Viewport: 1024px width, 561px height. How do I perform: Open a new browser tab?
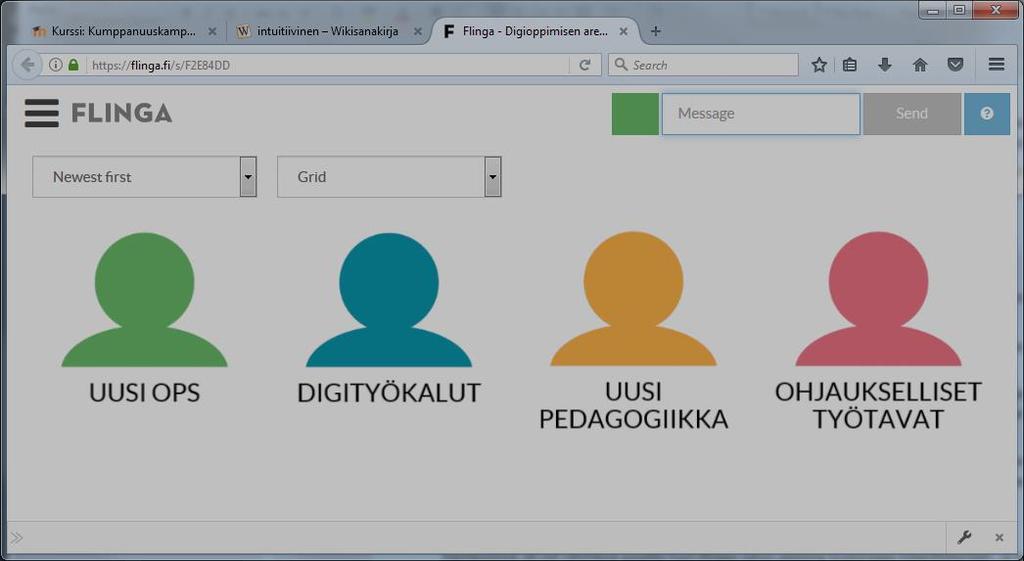[x=656, y=31]
